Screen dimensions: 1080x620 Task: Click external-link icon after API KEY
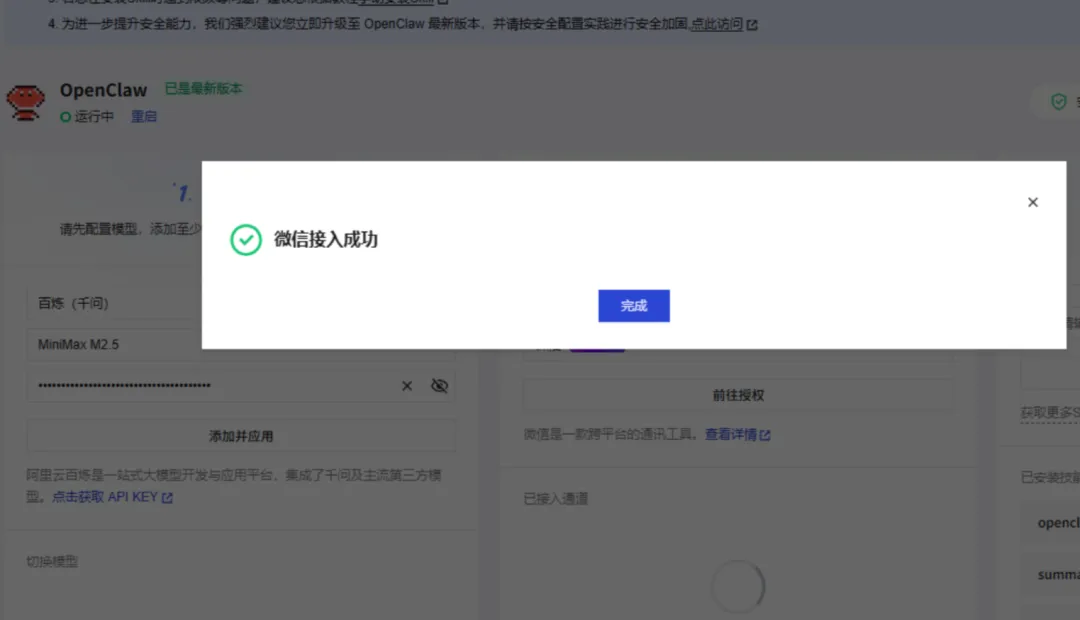(167, 497)
